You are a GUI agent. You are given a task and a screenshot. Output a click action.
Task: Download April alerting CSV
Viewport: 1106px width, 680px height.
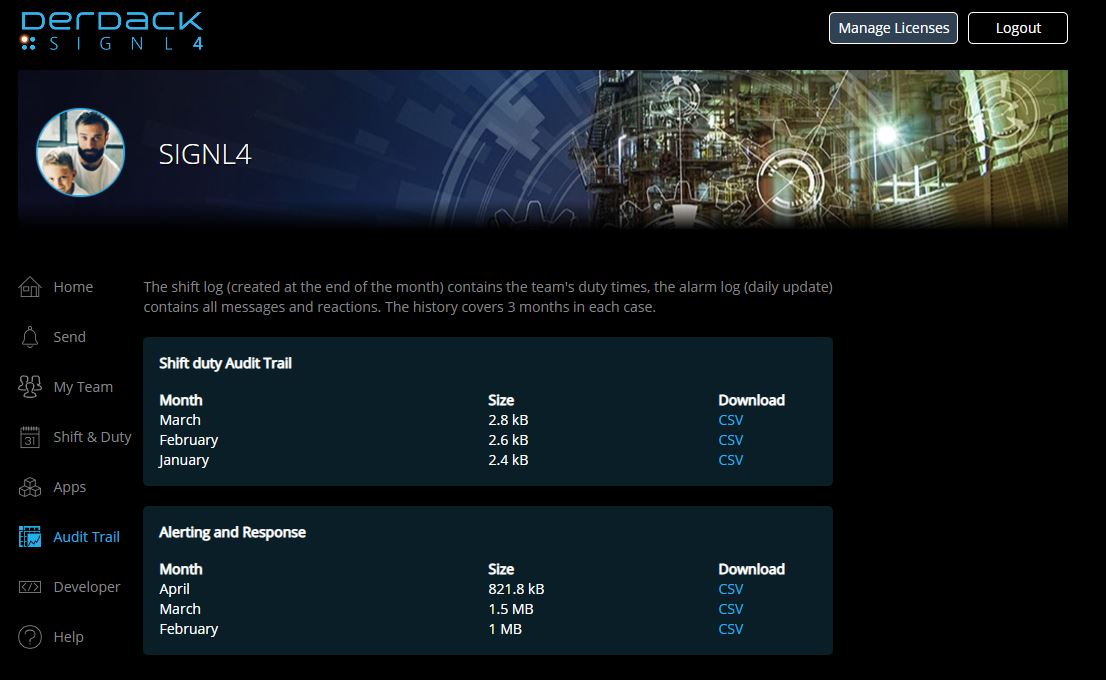(731, 589)
